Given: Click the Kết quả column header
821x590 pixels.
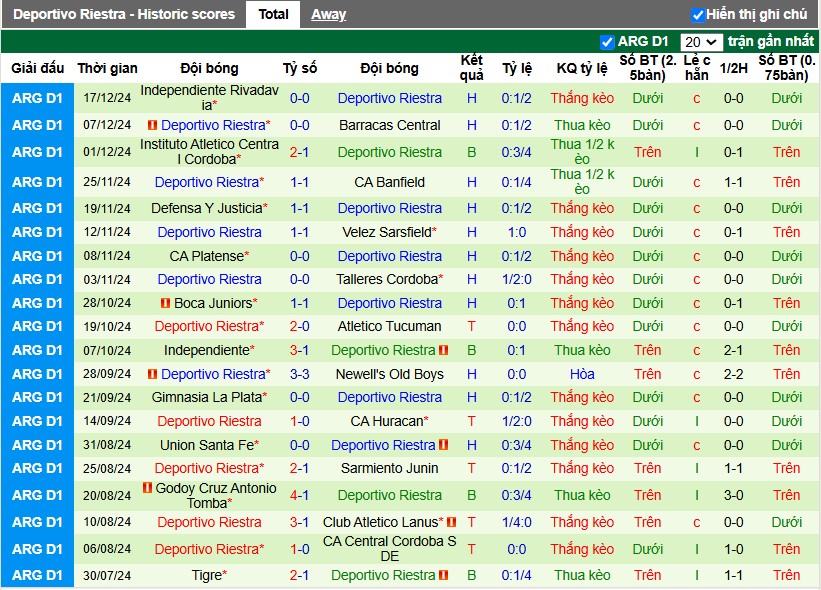Looking at the screenshot, I should pos(471,68).
